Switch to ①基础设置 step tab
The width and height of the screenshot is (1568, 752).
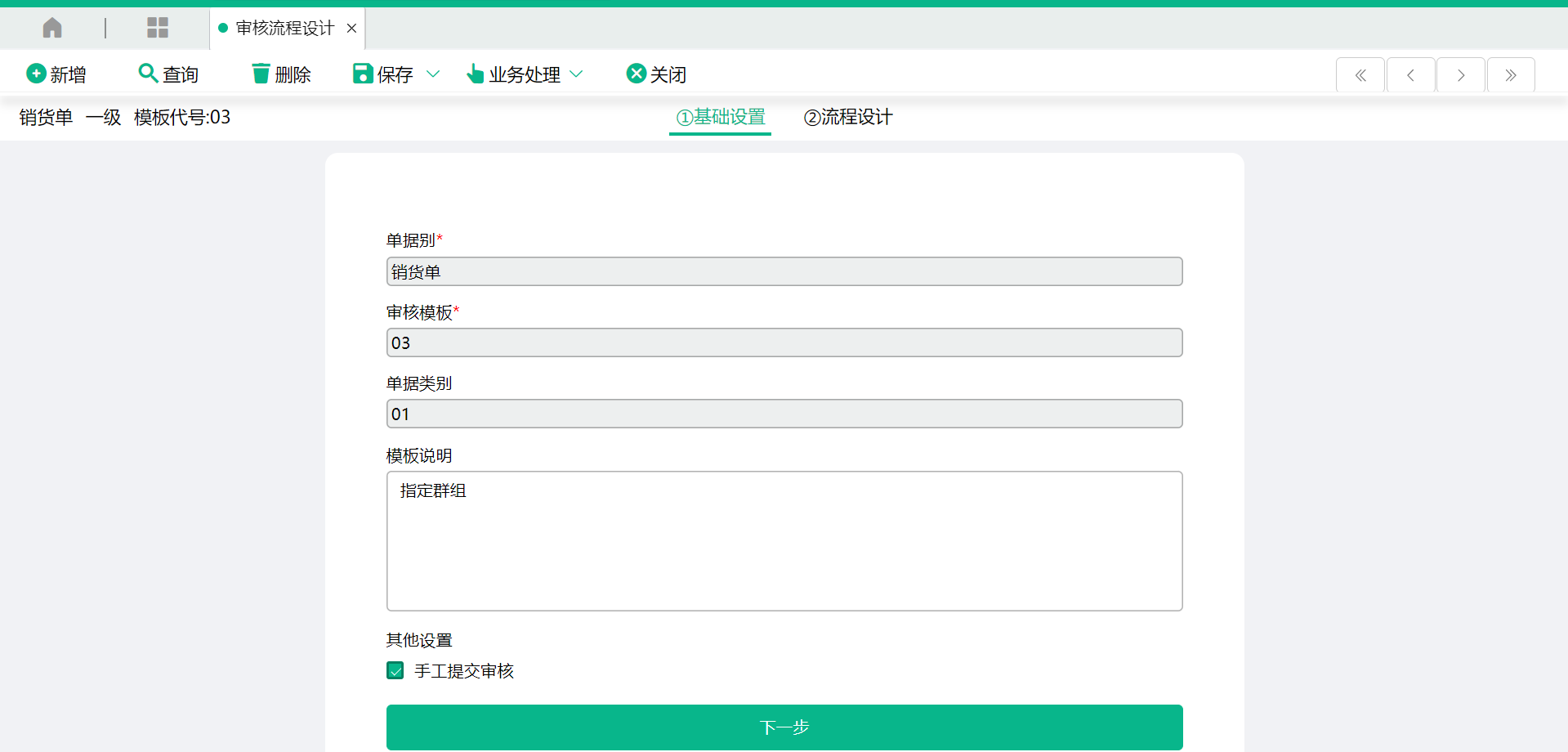coord(721,118)
